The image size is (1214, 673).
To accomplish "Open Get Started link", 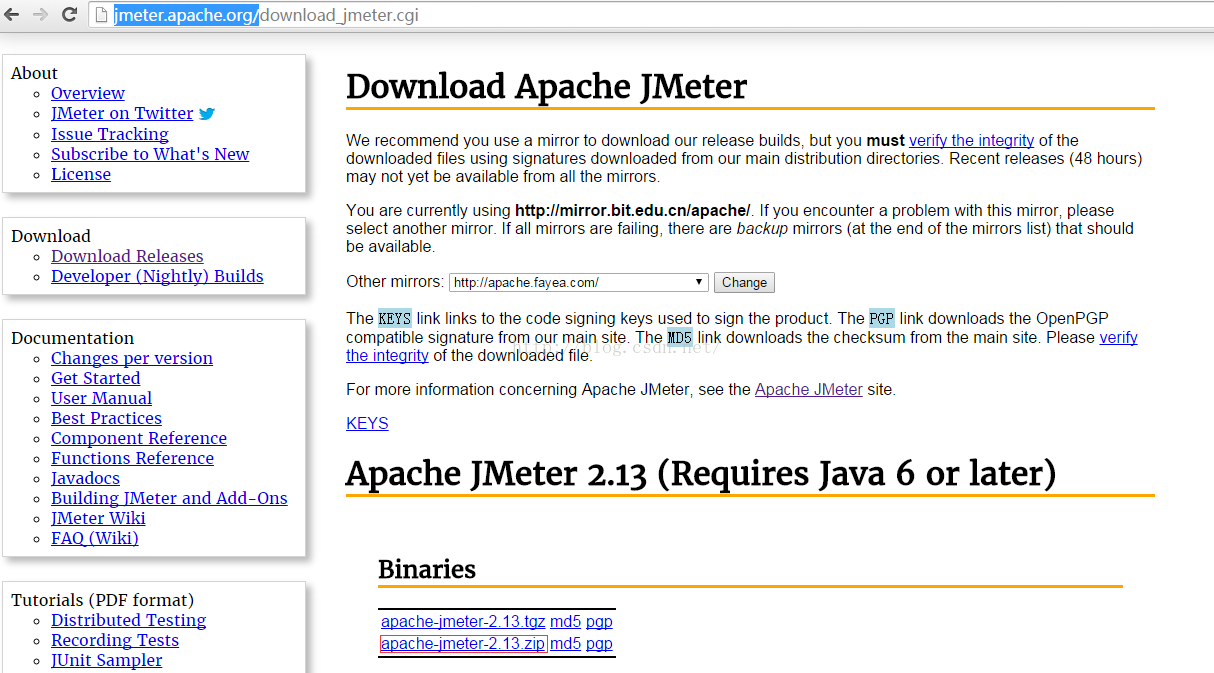I will [x=96, y=378].
